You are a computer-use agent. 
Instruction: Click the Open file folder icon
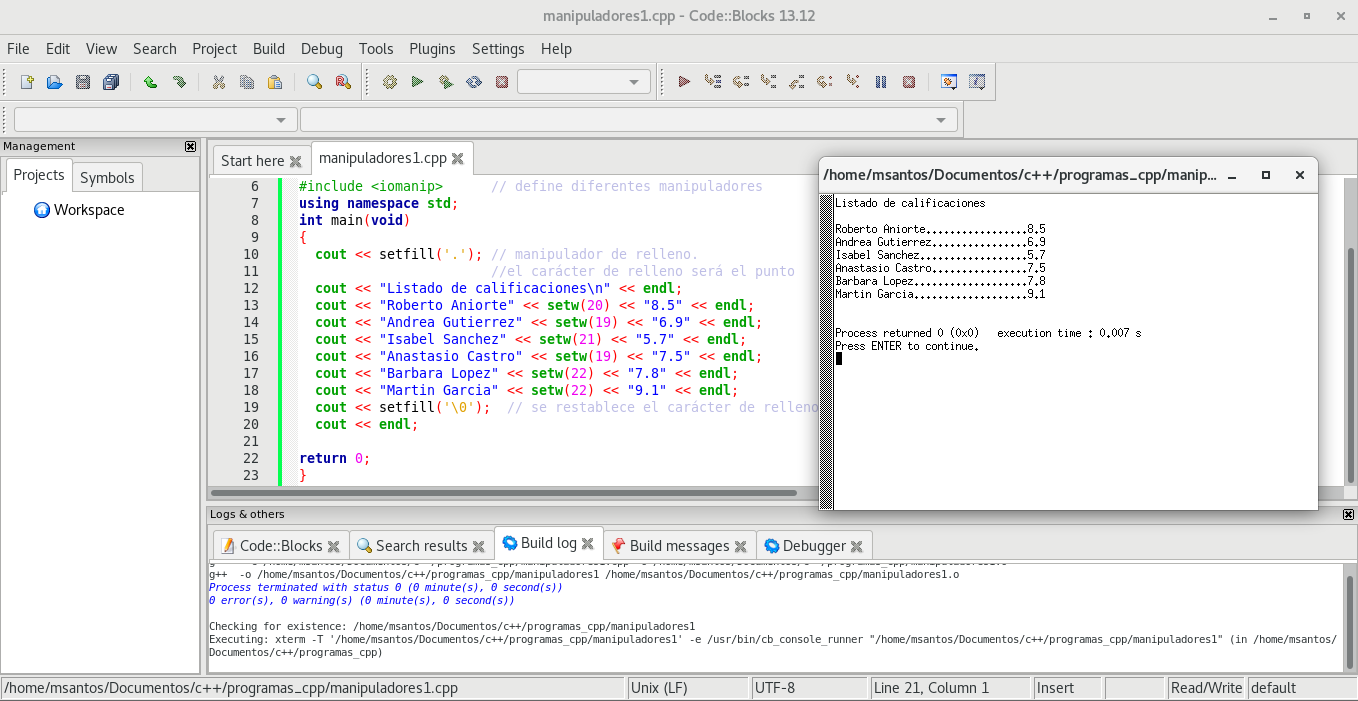point(55,82)
